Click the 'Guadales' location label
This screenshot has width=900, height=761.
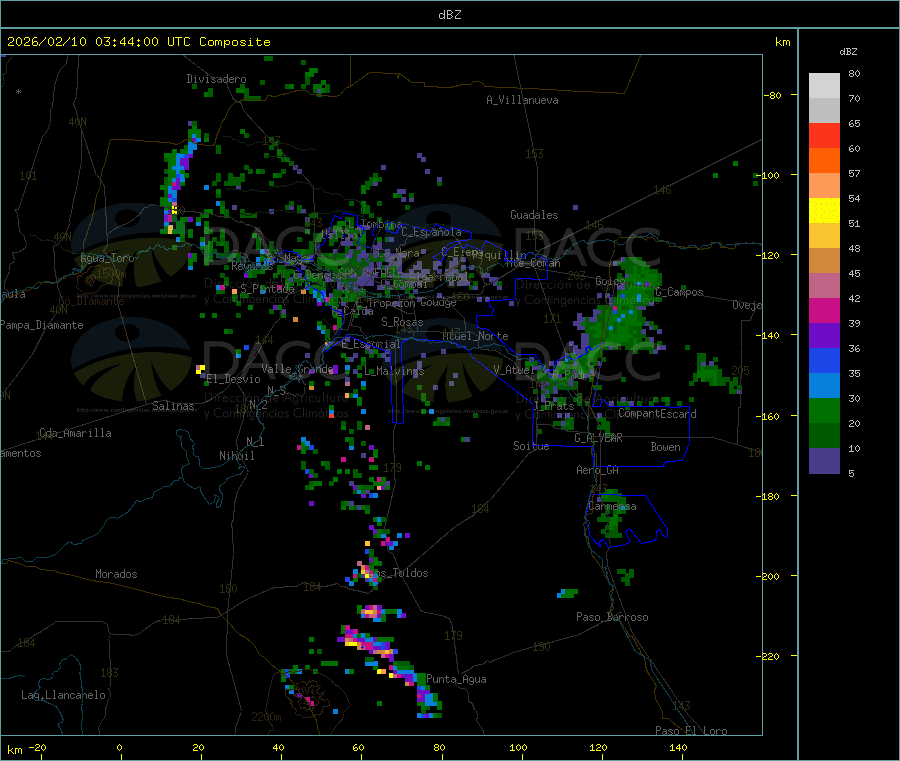534,215
